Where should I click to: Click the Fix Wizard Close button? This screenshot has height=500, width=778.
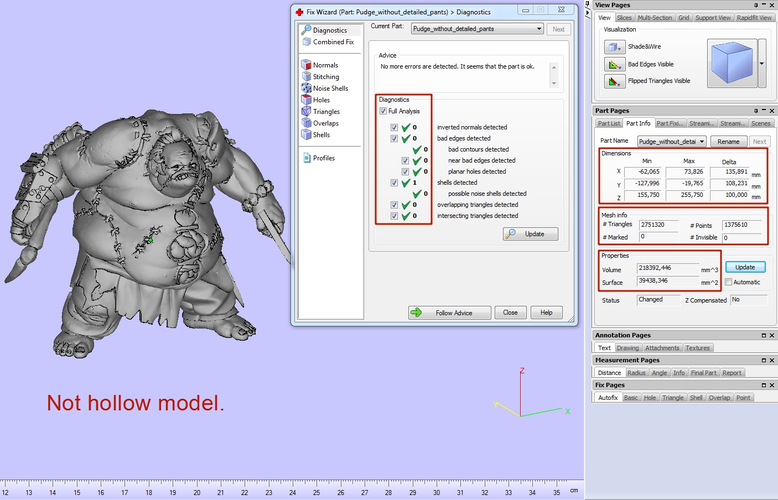pos(510,313)
